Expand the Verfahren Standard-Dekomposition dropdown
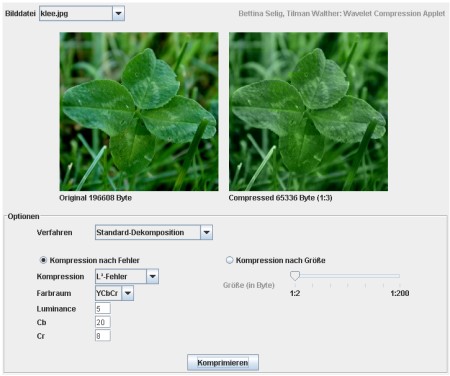 154,232
